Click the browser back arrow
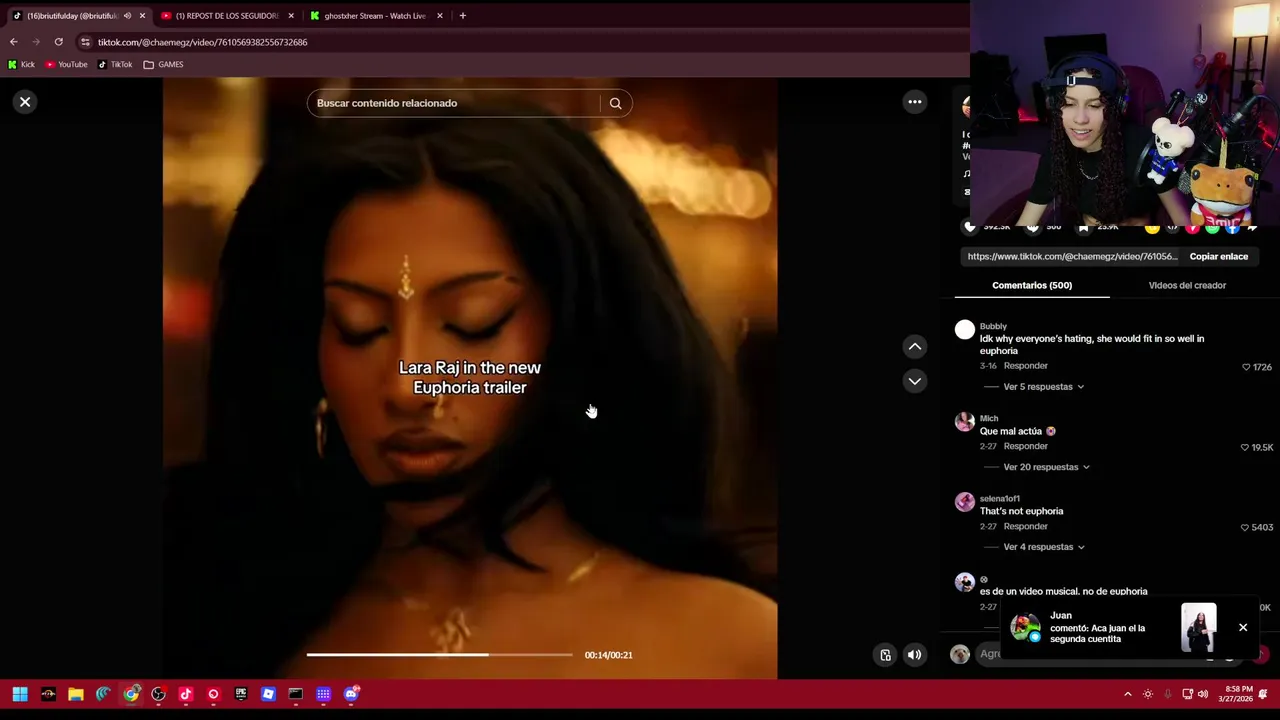 13,42
